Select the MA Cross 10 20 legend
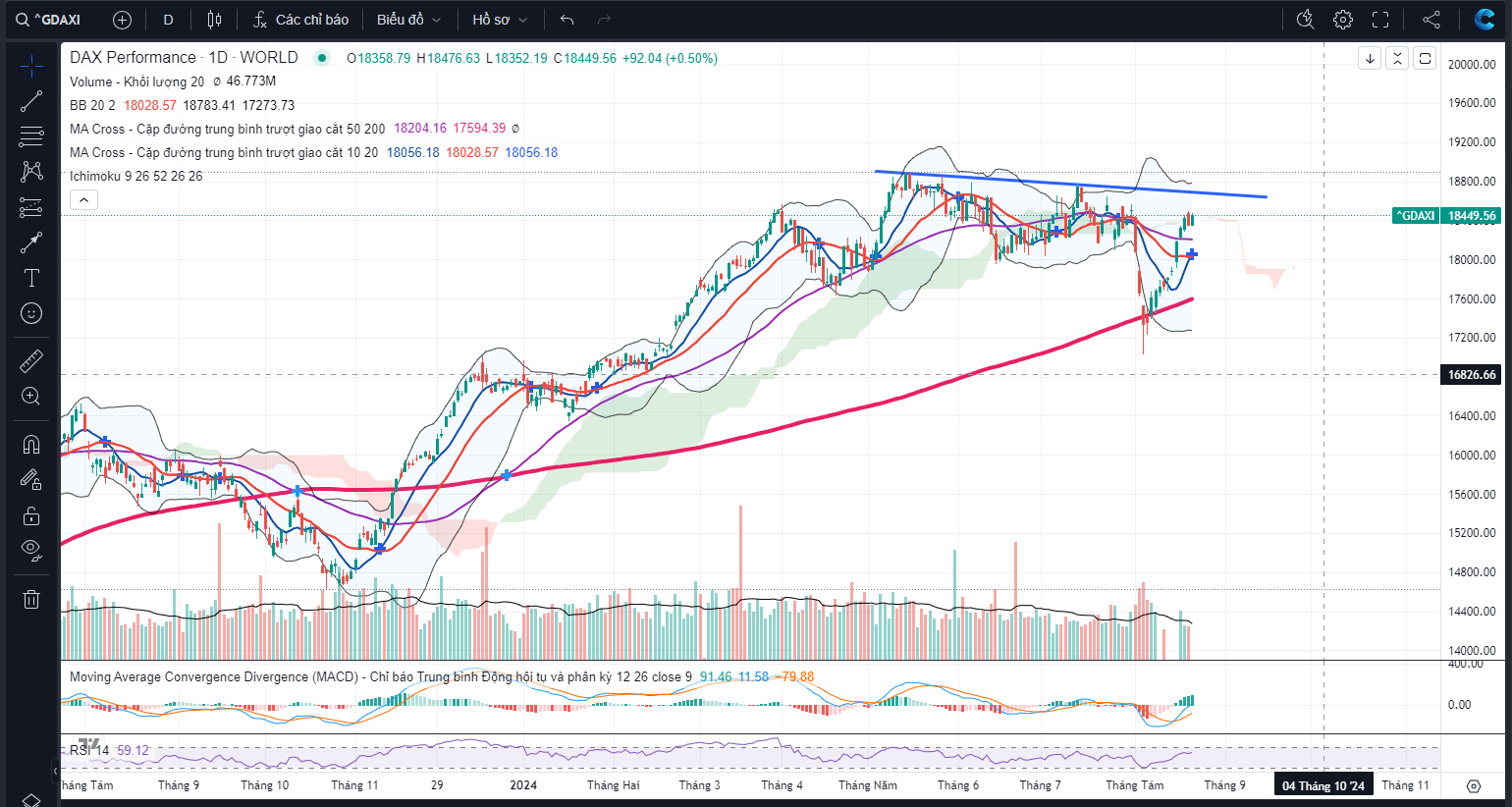1512x807 pixels. [x=223, y=152]
